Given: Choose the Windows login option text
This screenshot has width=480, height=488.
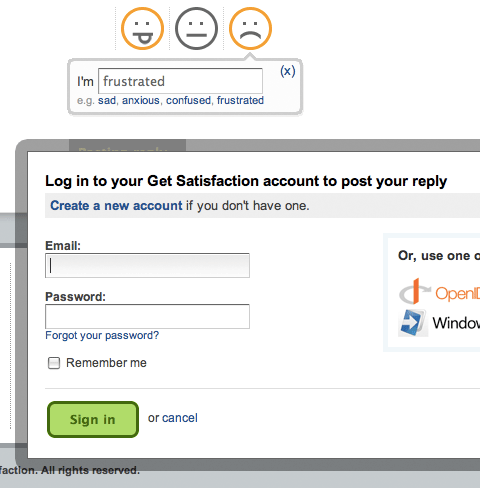Looking at the screenshot, I should tap(456, 323).
